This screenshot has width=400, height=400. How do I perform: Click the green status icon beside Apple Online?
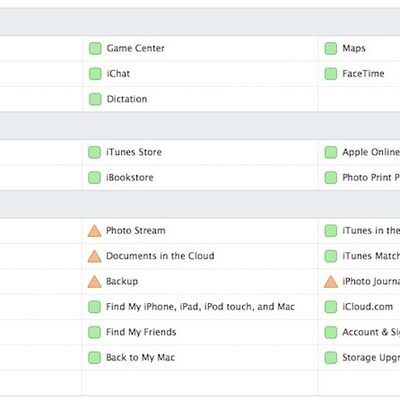click(x=331, y=152)
